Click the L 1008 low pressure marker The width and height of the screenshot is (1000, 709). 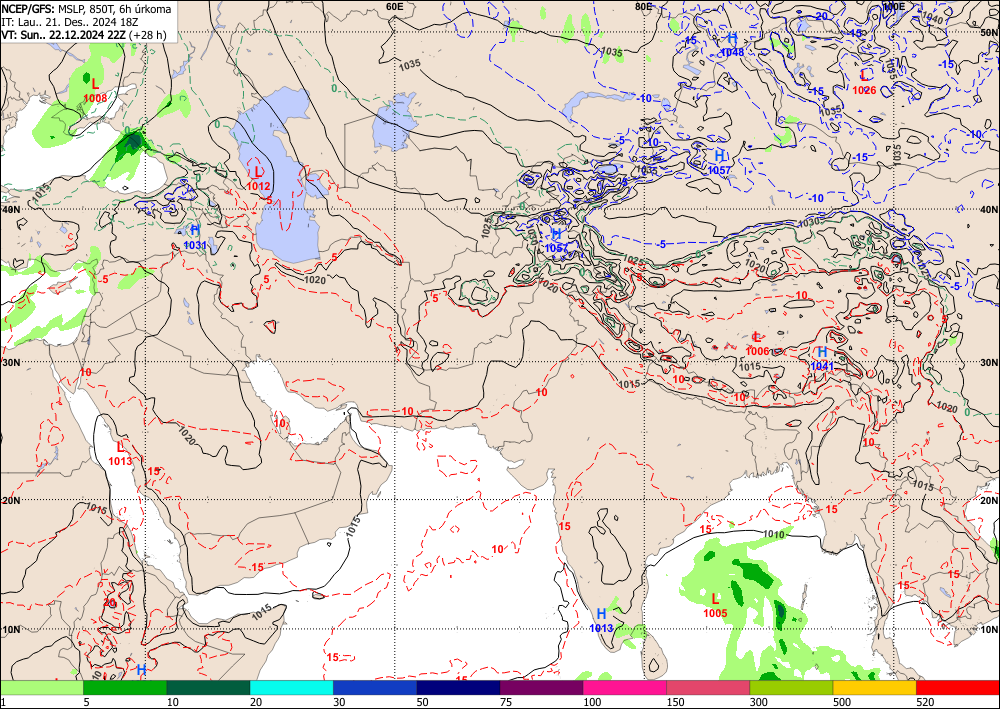(x=95, y=90)
